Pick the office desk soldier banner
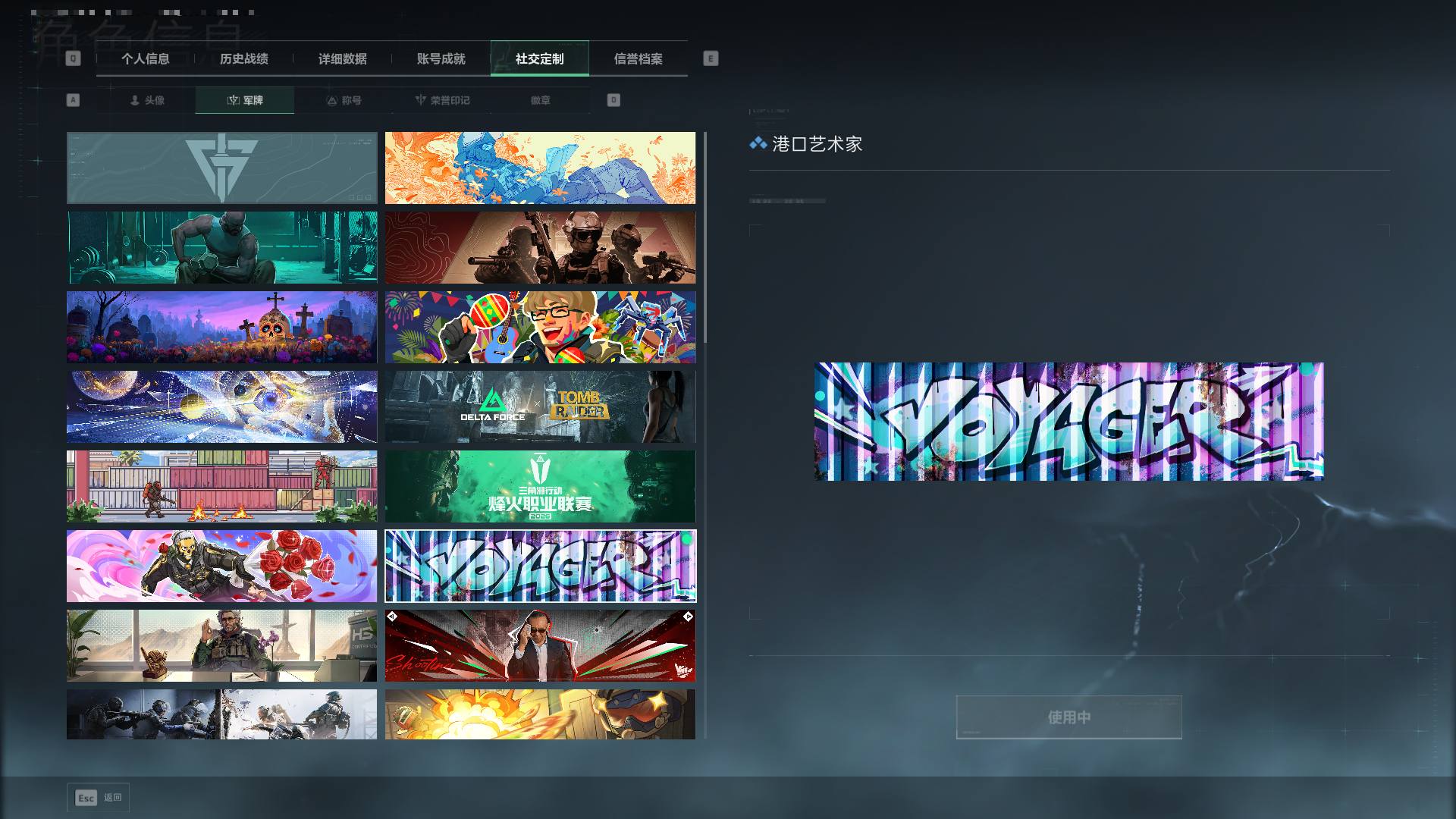 [221, 645]
